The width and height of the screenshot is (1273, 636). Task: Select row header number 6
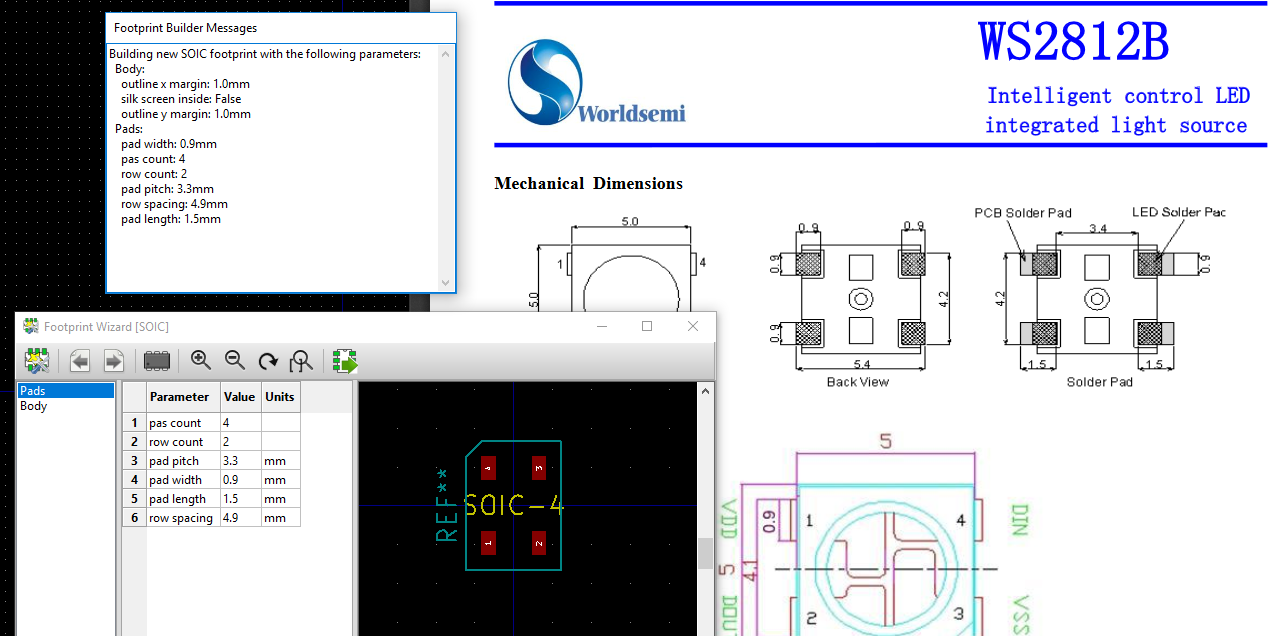click(134, 518)
